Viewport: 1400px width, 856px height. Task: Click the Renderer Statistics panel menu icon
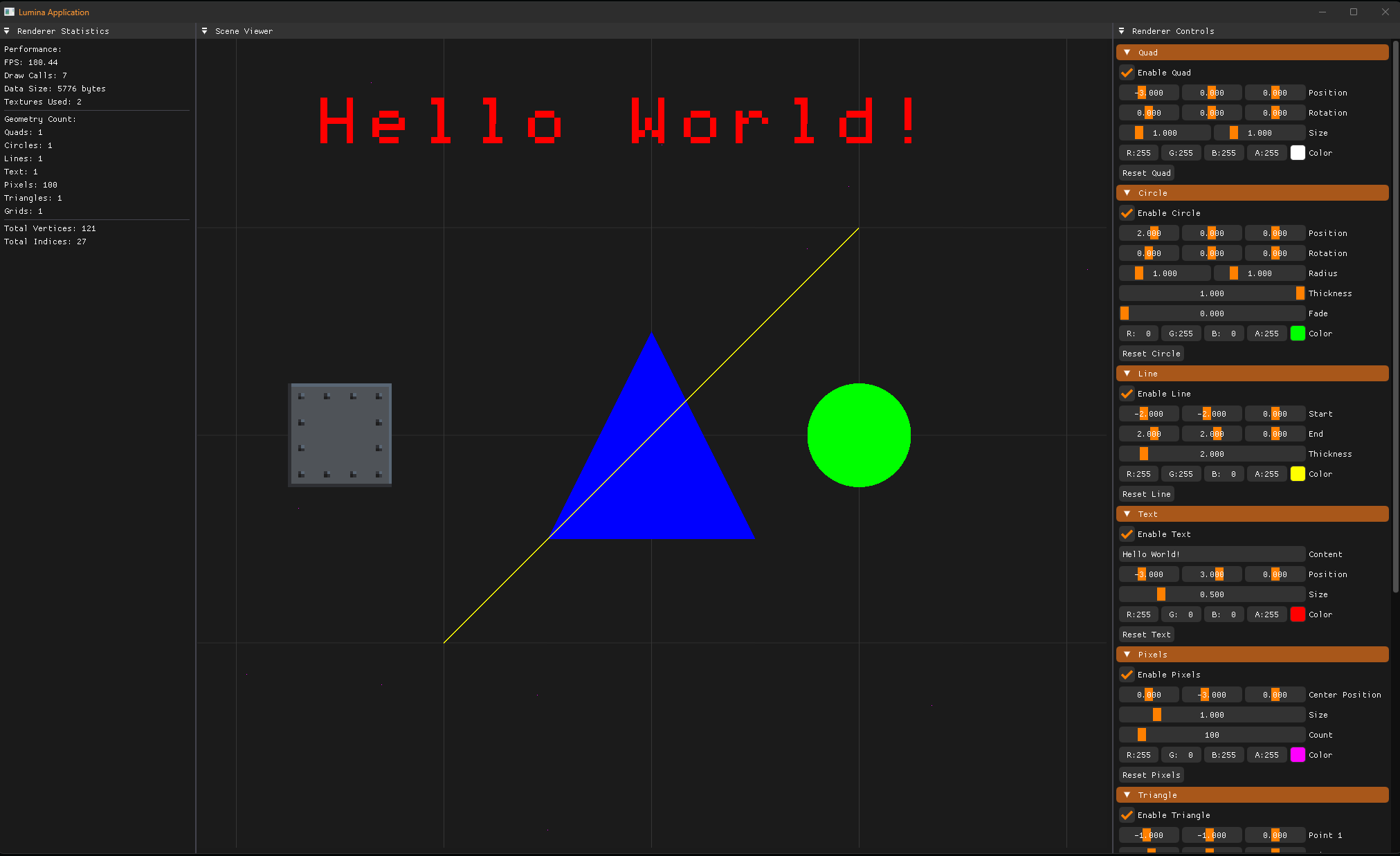[x=7, y=30]
